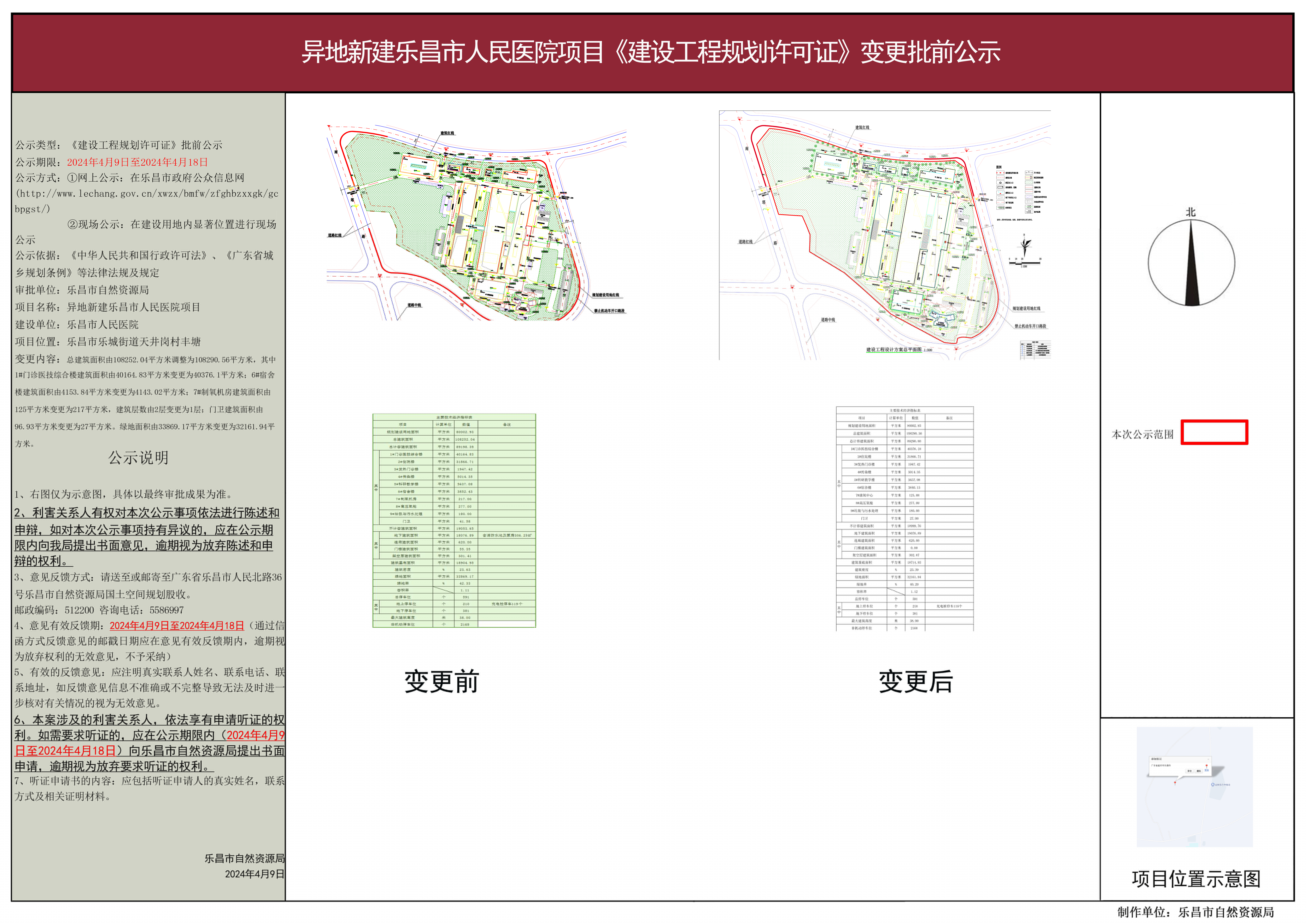Click the 公示说明 heading
1306x924 pixels.
pos(138,458)
